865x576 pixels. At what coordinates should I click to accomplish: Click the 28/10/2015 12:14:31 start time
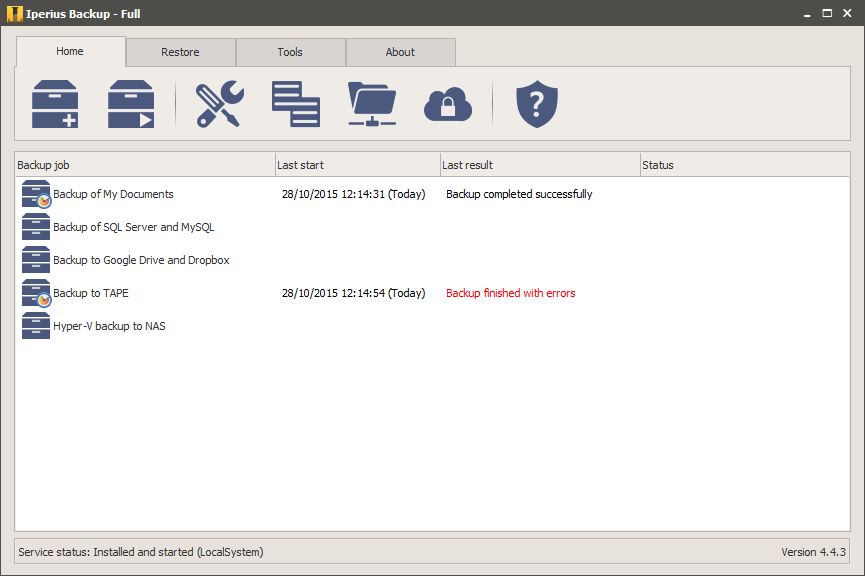354,194
